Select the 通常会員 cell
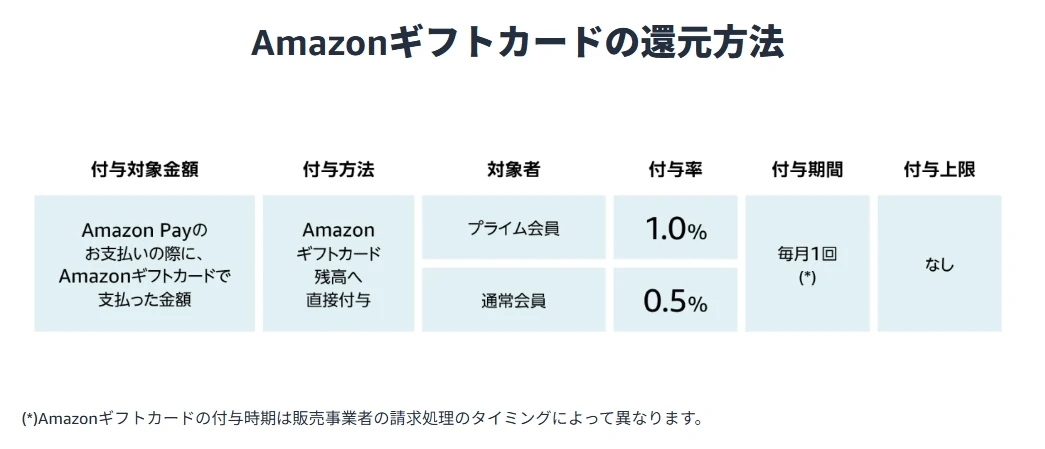Image resolution: width=1045 pixels, height=449 pixels. click(x=513, y=300)
